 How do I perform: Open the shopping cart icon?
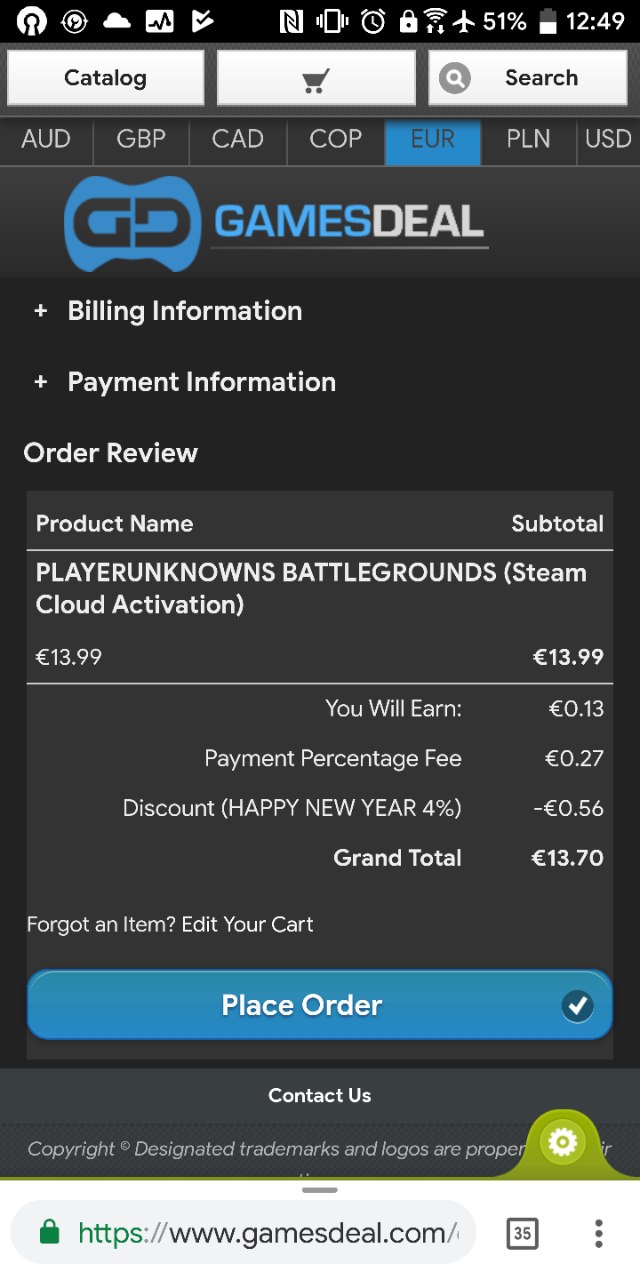point(316,78)
